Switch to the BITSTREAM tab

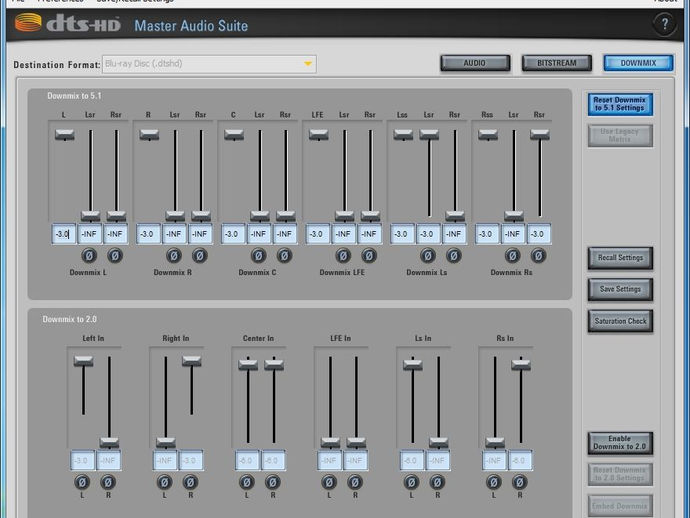pyautogui.click(x=557, y=63)
